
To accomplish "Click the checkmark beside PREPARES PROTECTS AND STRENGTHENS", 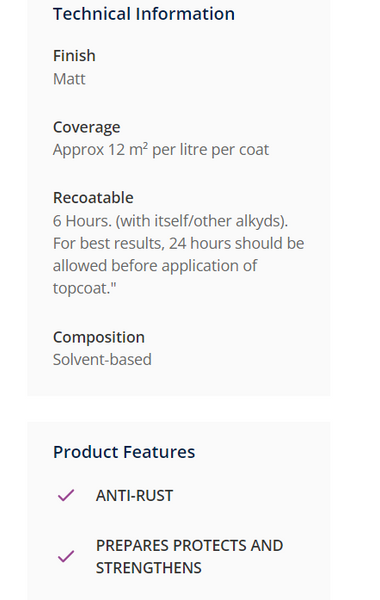I will [66, 556].
